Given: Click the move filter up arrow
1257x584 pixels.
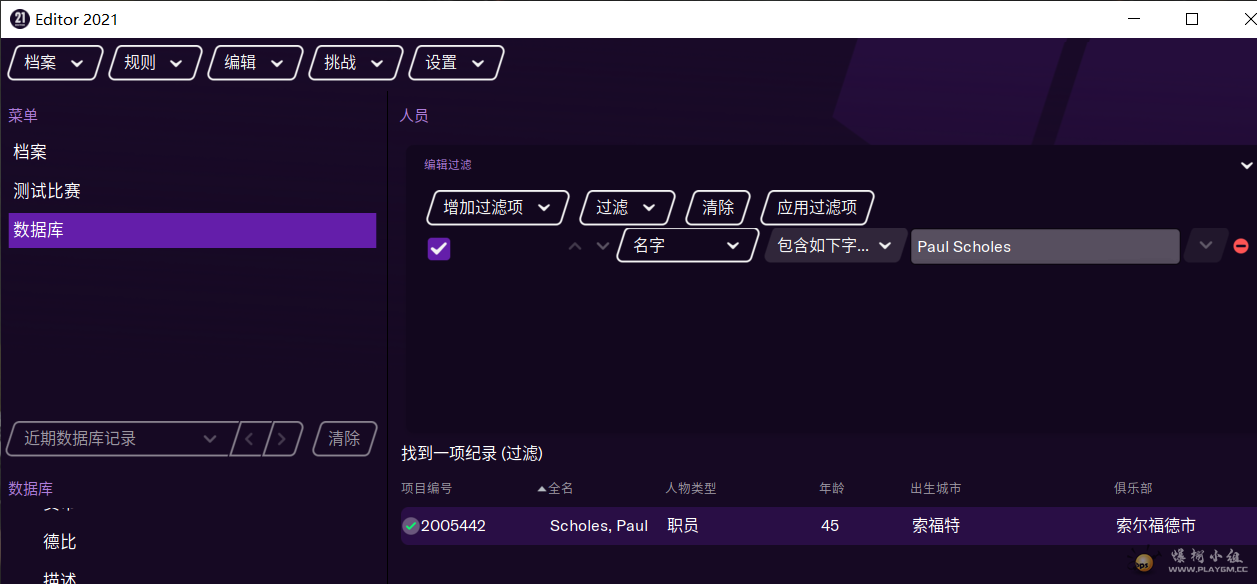Looking at the screenshot, I should pos(575,246).
